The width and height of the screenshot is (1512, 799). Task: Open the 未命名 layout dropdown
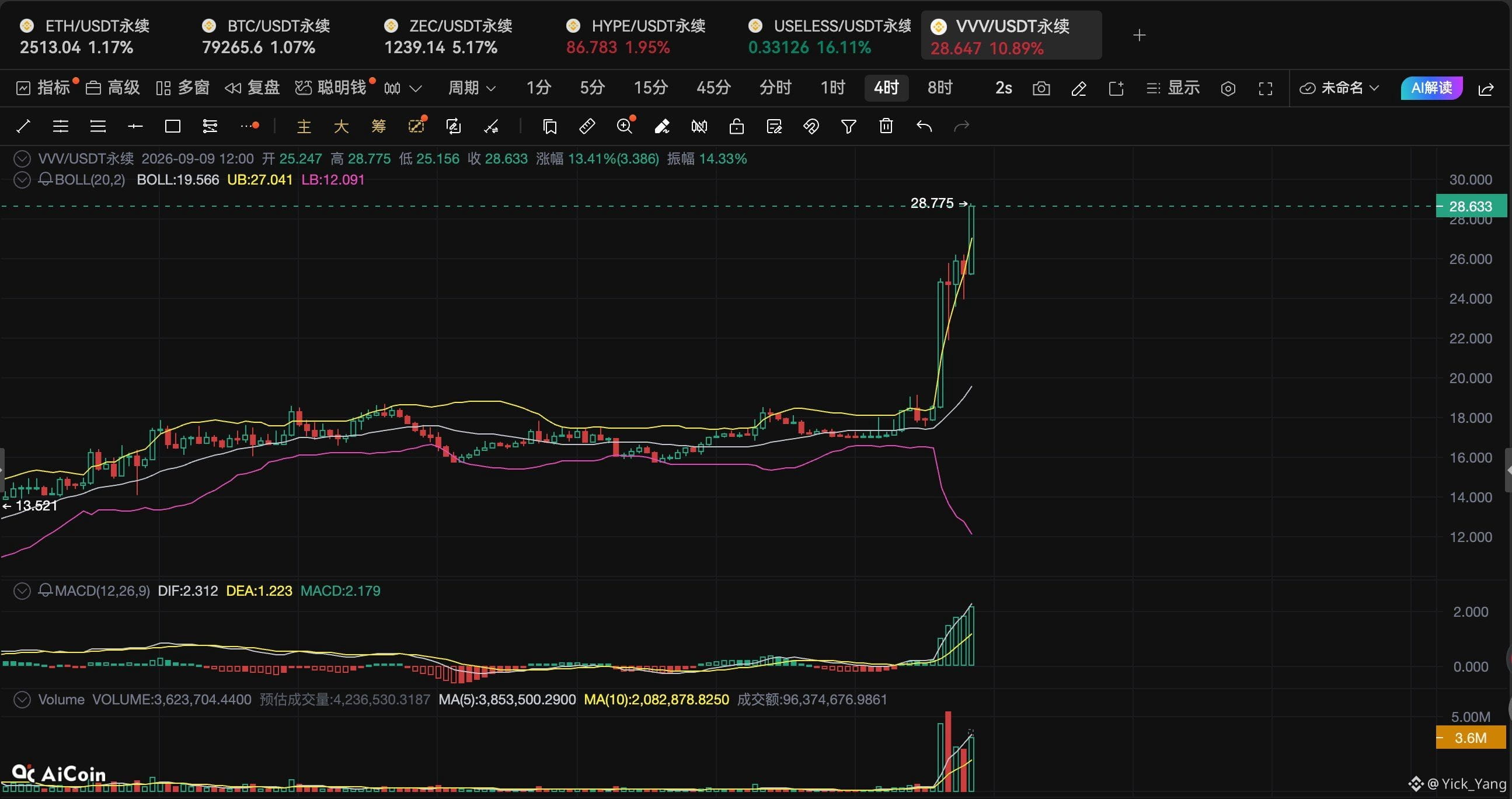[x=1339, y=88]
